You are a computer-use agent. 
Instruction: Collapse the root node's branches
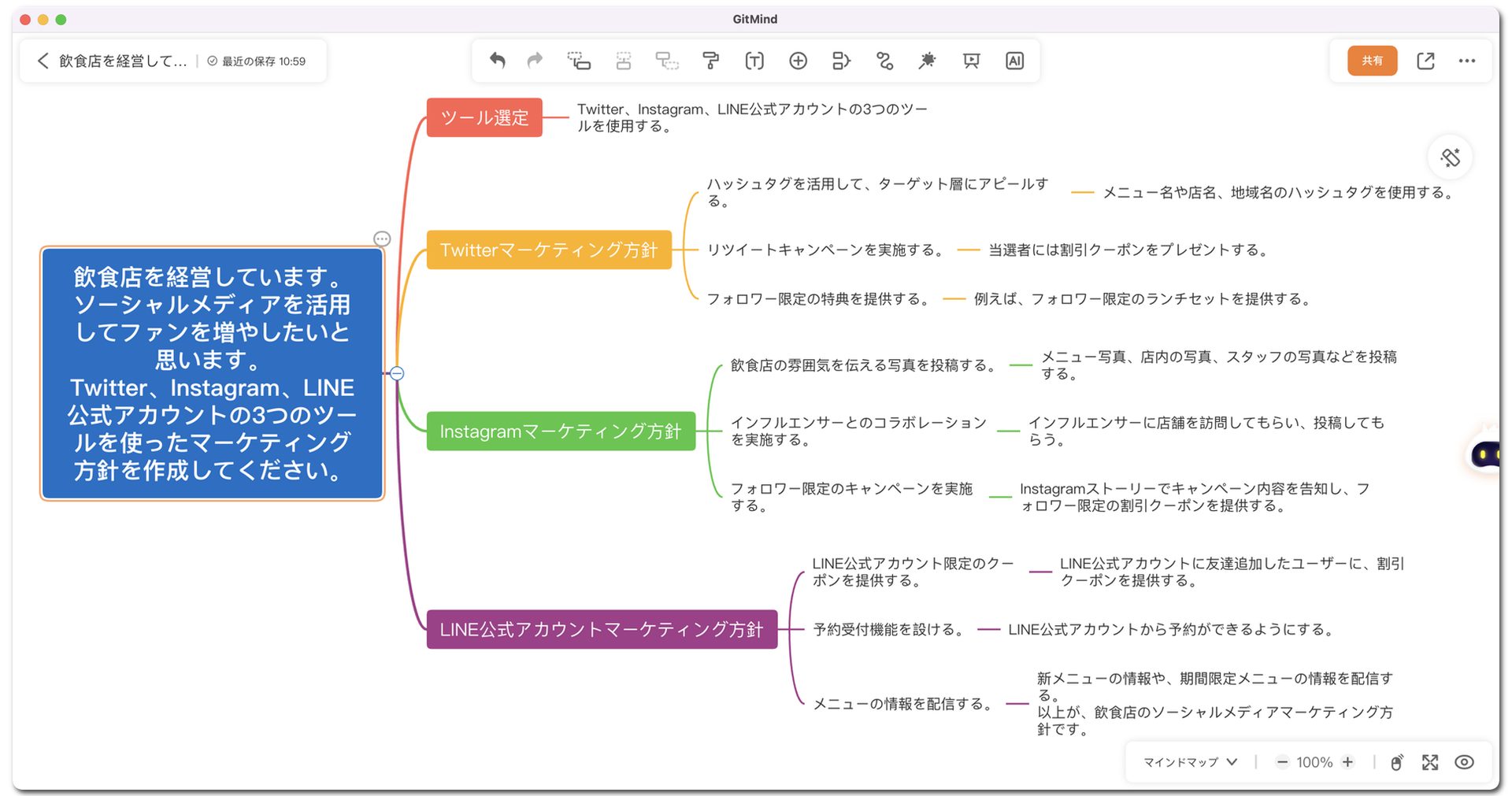[x=396, y=374]
